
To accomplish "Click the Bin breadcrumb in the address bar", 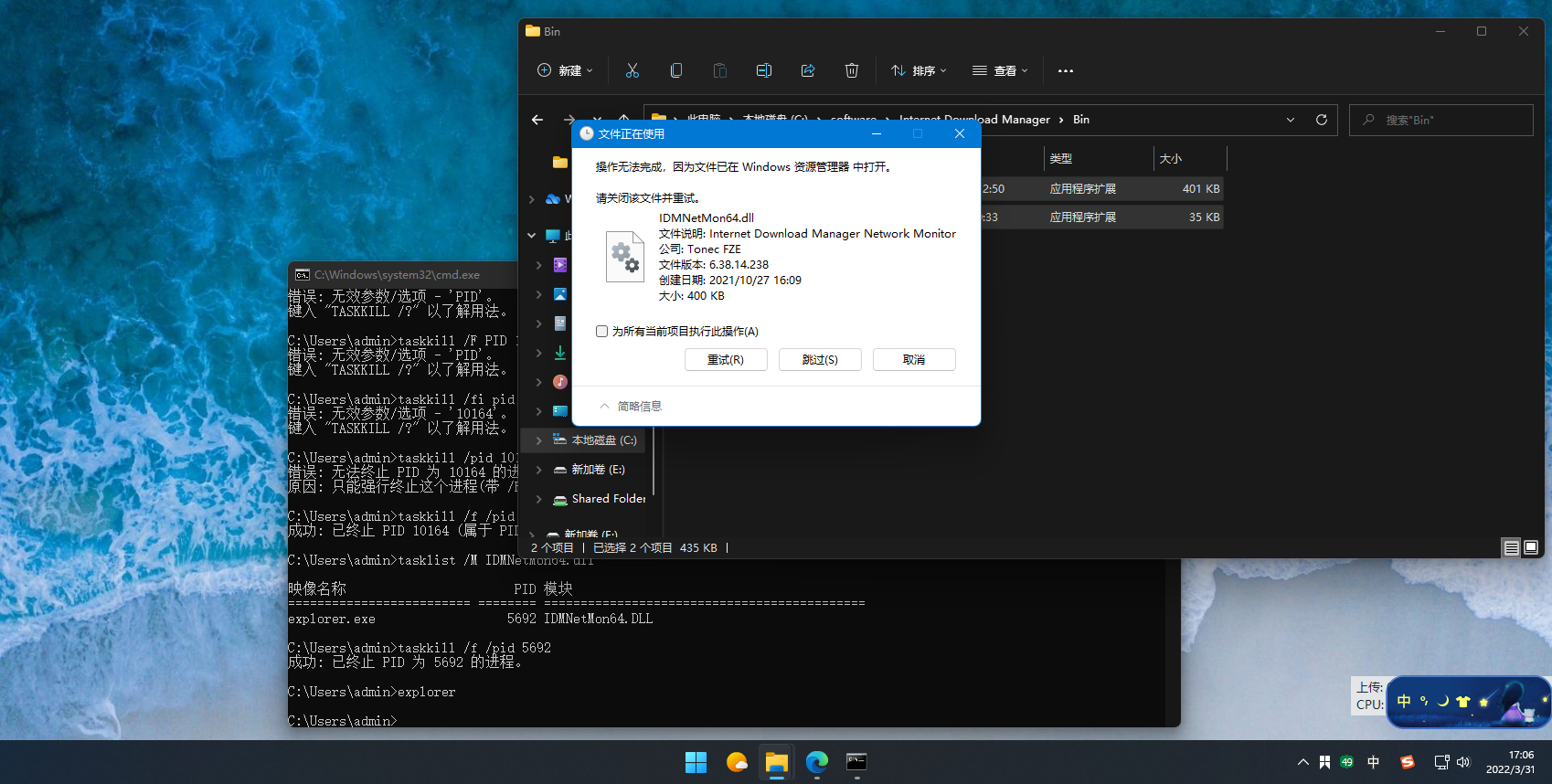I will point(1081,120).
